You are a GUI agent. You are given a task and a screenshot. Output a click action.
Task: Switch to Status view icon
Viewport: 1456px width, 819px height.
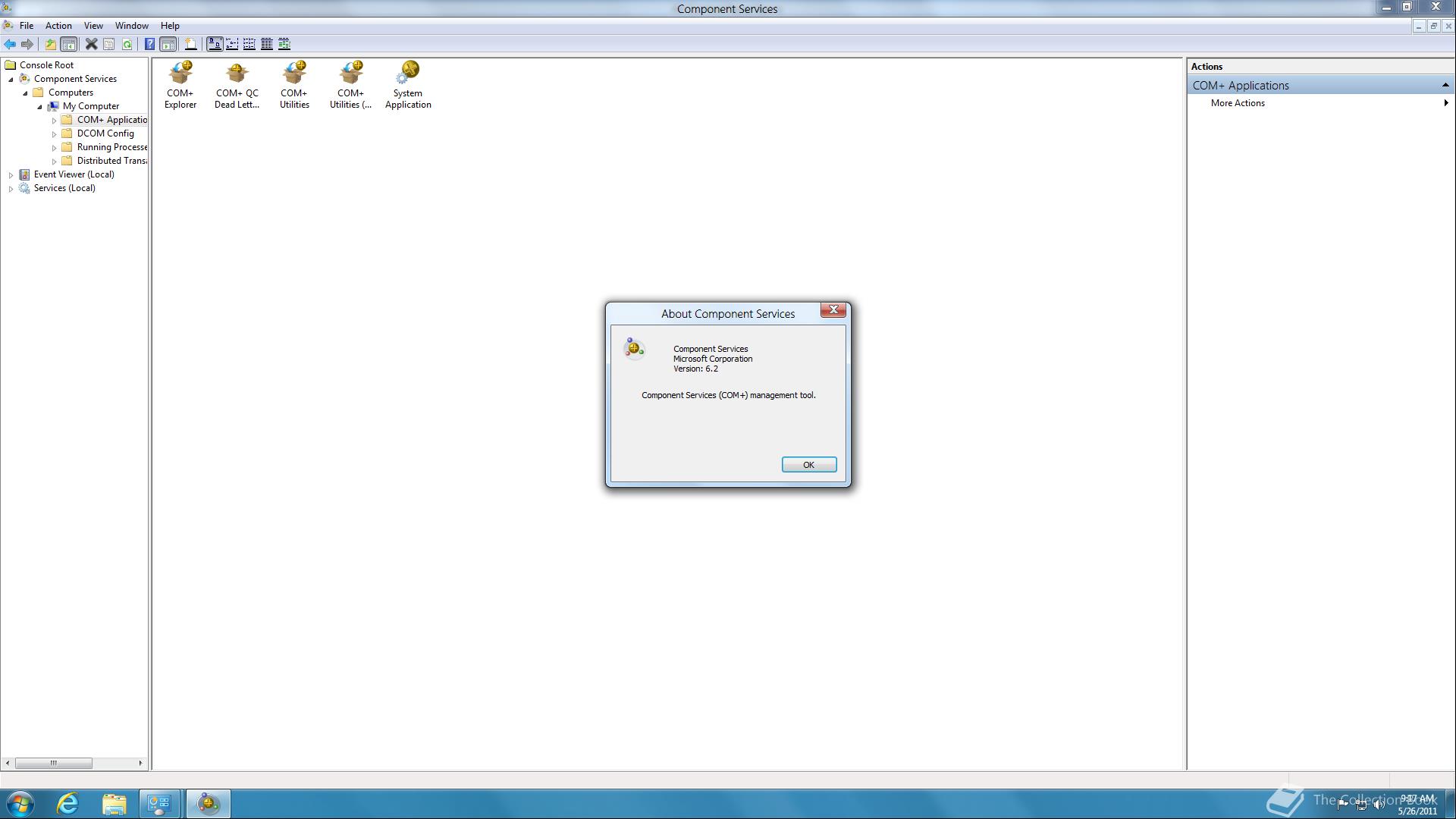pos(284,44)
